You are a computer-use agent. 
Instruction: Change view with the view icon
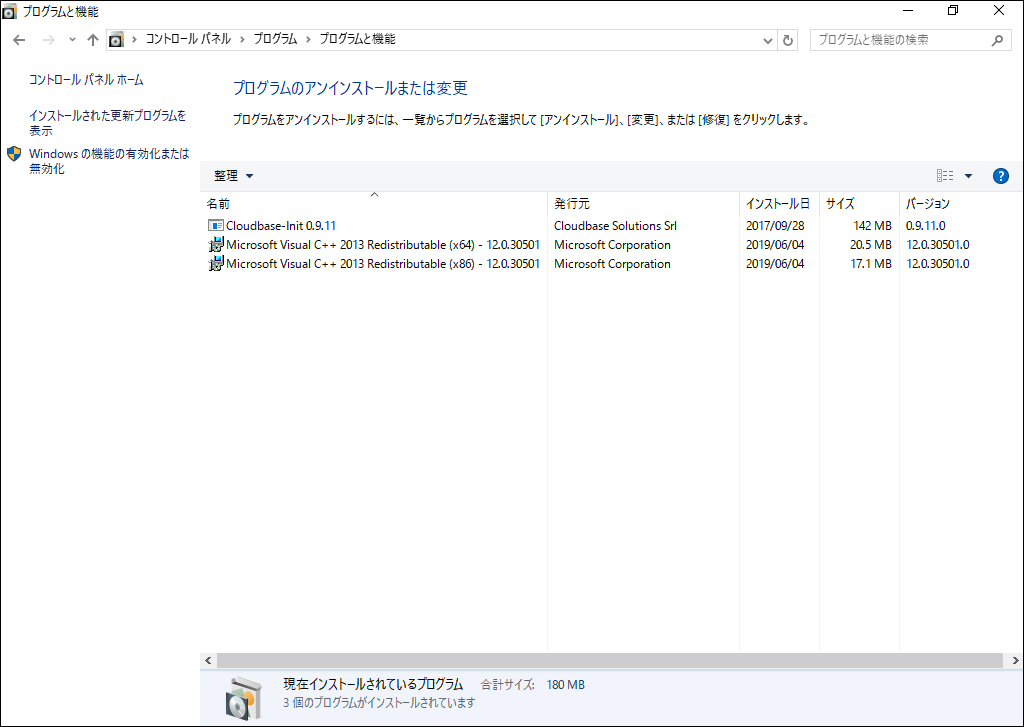[945, 176]
